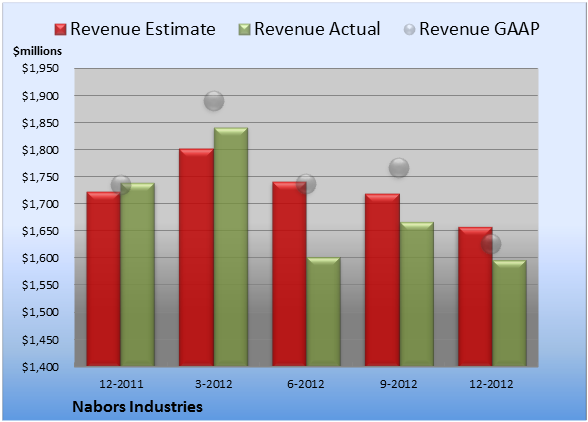588x422 pixels.
Task: Click the '$1,650' axis value
Action: [40, 231]
